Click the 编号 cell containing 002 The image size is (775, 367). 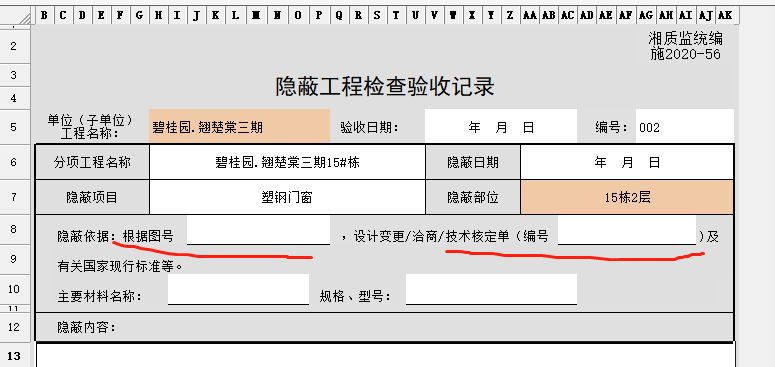pyautogui.click(x=685, y=127)
